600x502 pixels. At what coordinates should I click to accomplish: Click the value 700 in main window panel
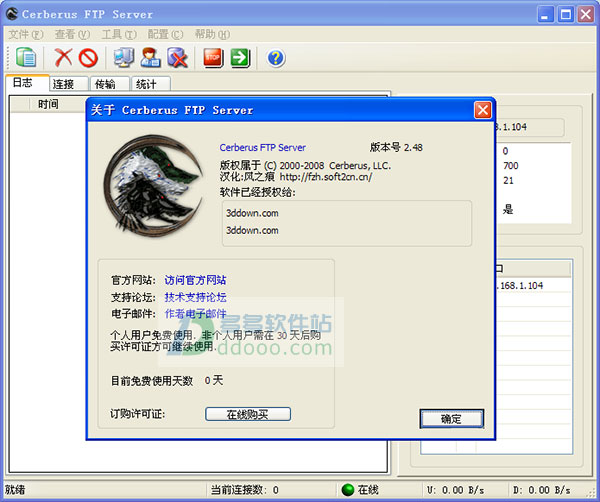510,166
